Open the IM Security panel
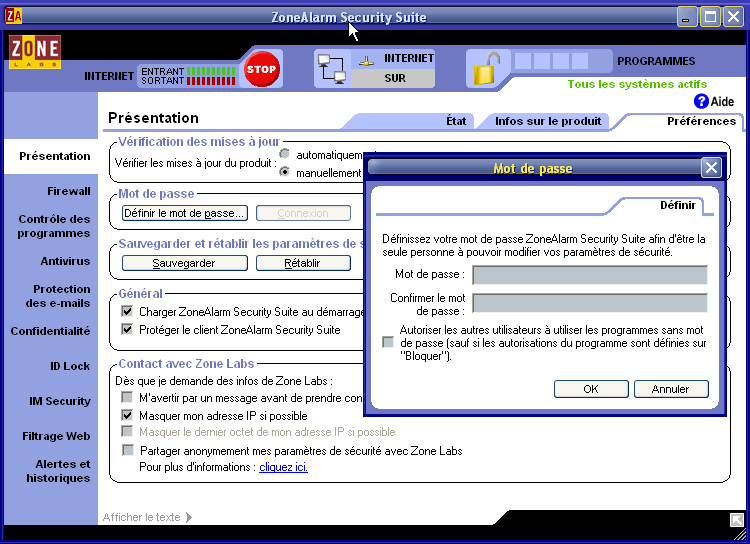This screenshot has width=750, height=544. point(60,401)
